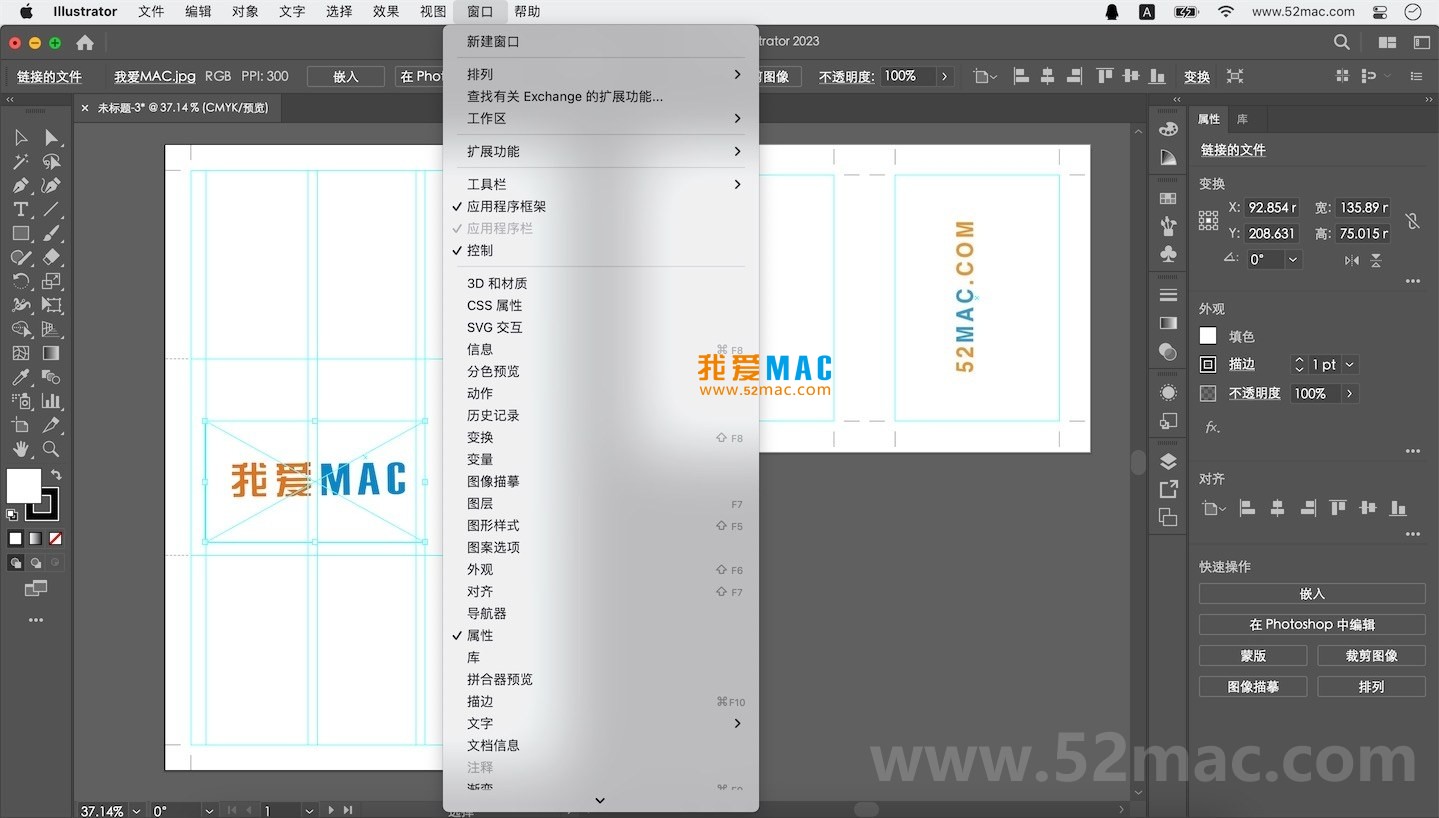Image resolution: width=1439 pixels, height=818 pixels.
Task: Select the Eyedropper tool
Action: (21, 377)
